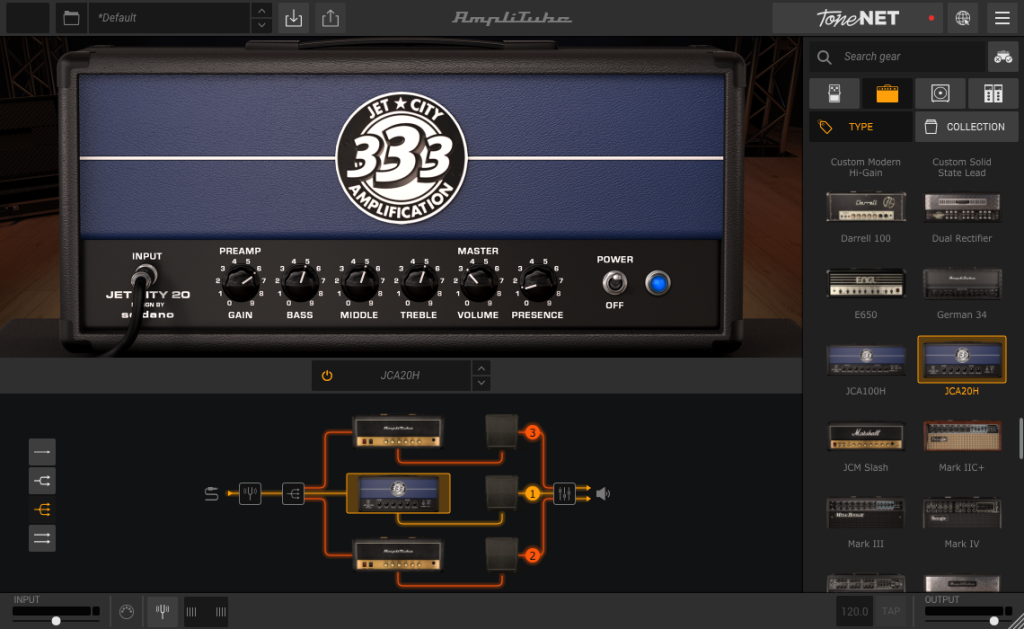Switch to TYPE sorting

[x=861, y=127]
